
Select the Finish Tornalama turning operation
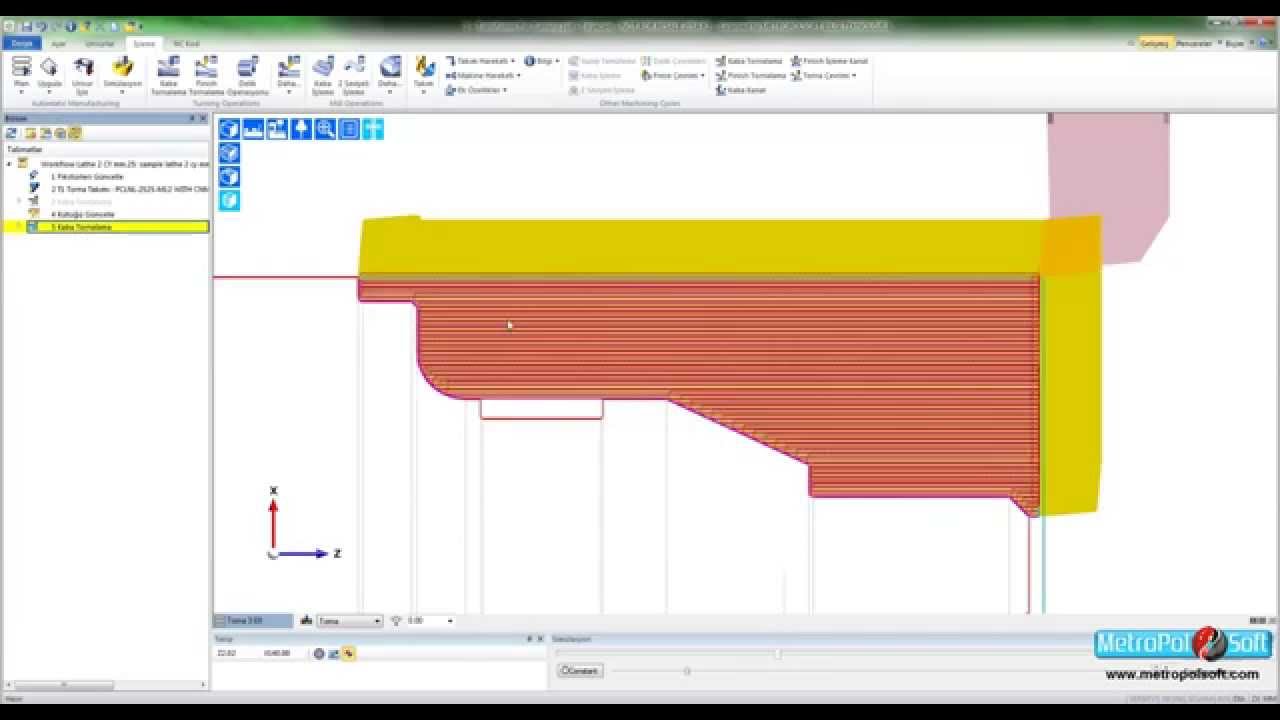(x=206, y=76)
